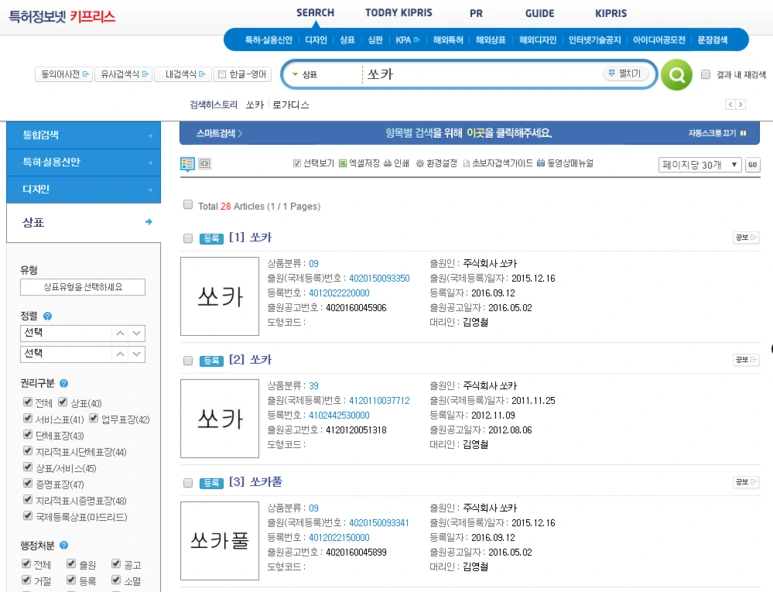This screenshot has height=592, width=773.
Task: Uncheck 거절 administrative status checkbox
Action: point(26,579)
